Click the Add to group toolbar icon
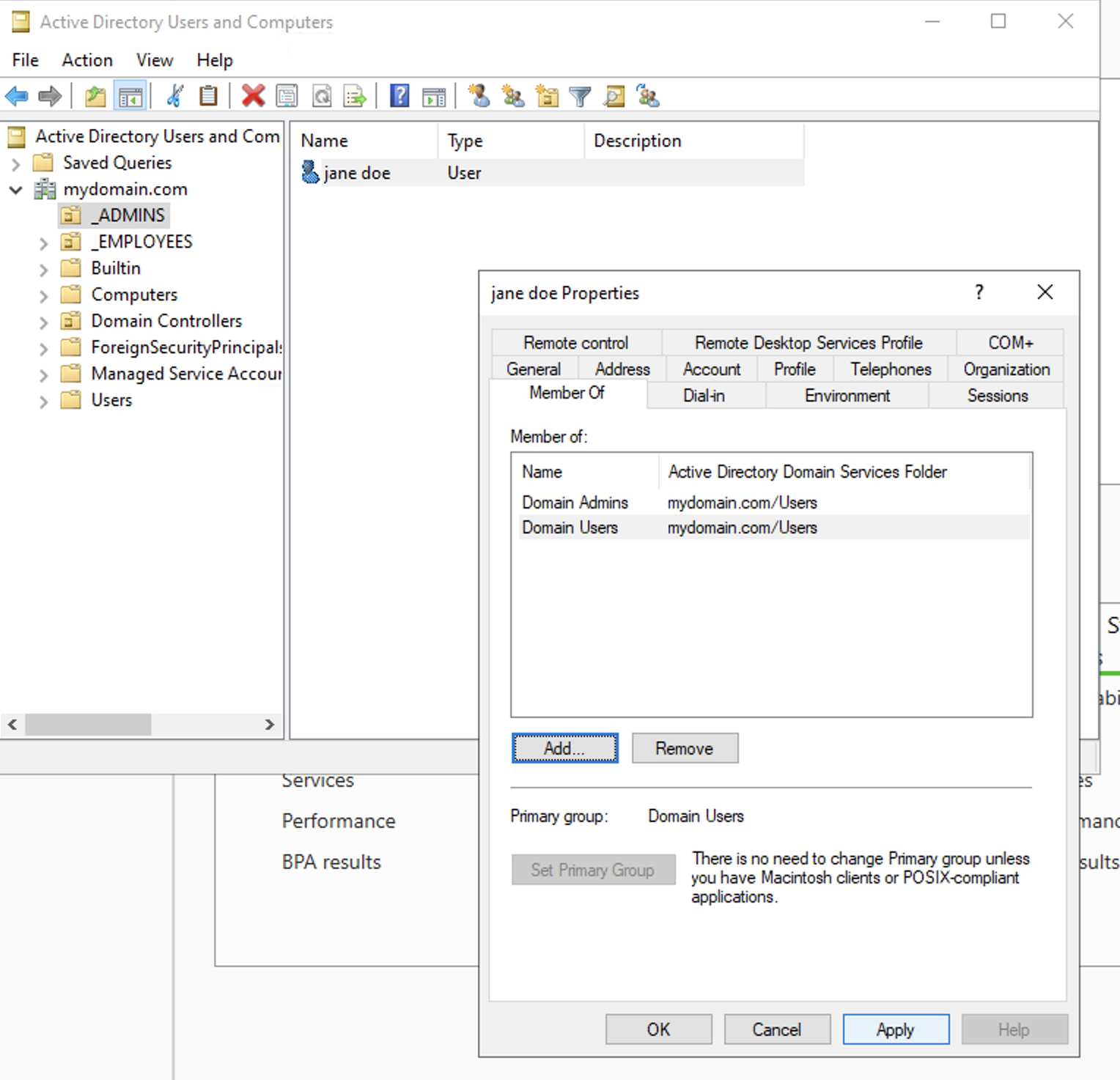1120x1080 pixels. coord(648,96)
